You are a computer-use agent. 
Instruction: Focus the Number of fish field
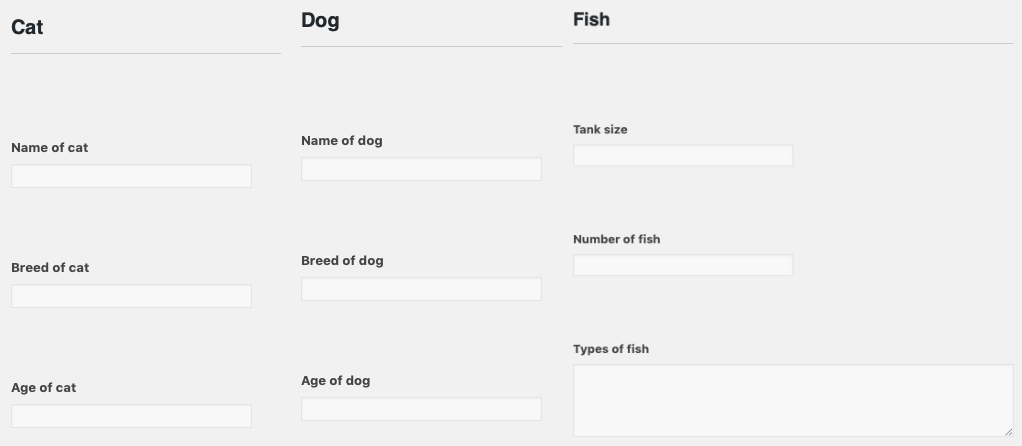683,265
